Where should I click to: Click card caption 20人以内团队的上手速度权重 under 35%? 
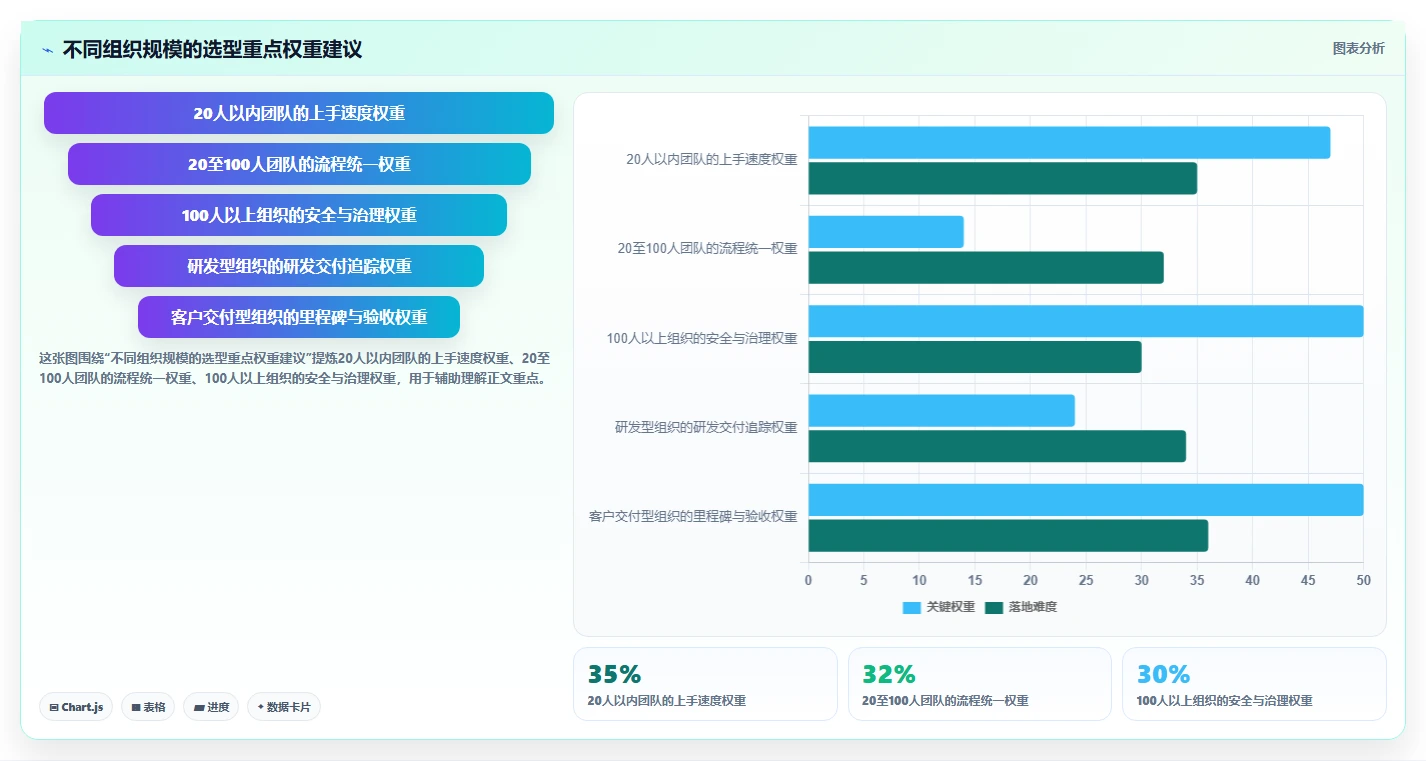667,701
